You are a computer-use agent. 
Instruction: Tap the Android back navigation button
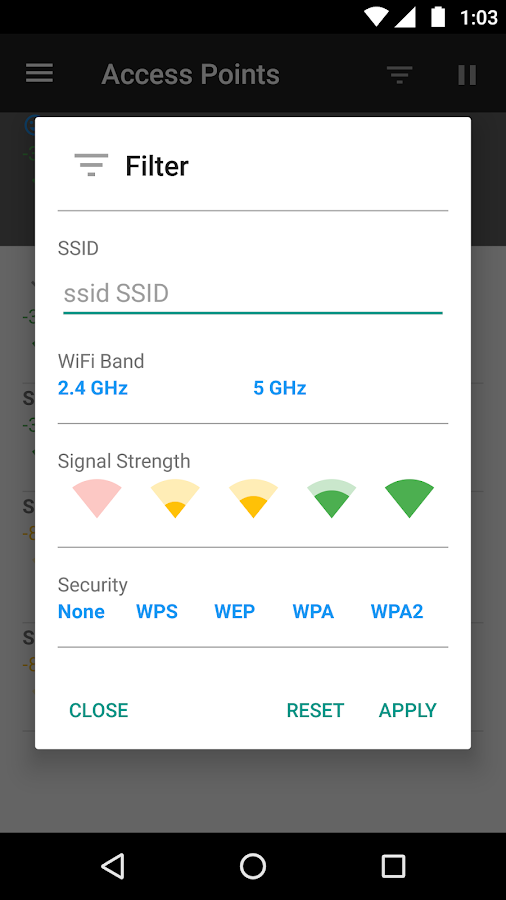coord(112,866)
